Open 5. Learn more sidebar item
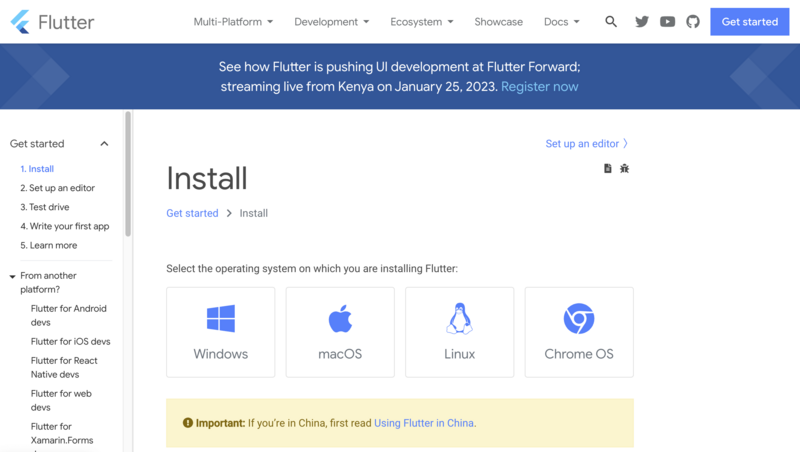The height and width of the screenshot is (452, 800). coord(48,245)
